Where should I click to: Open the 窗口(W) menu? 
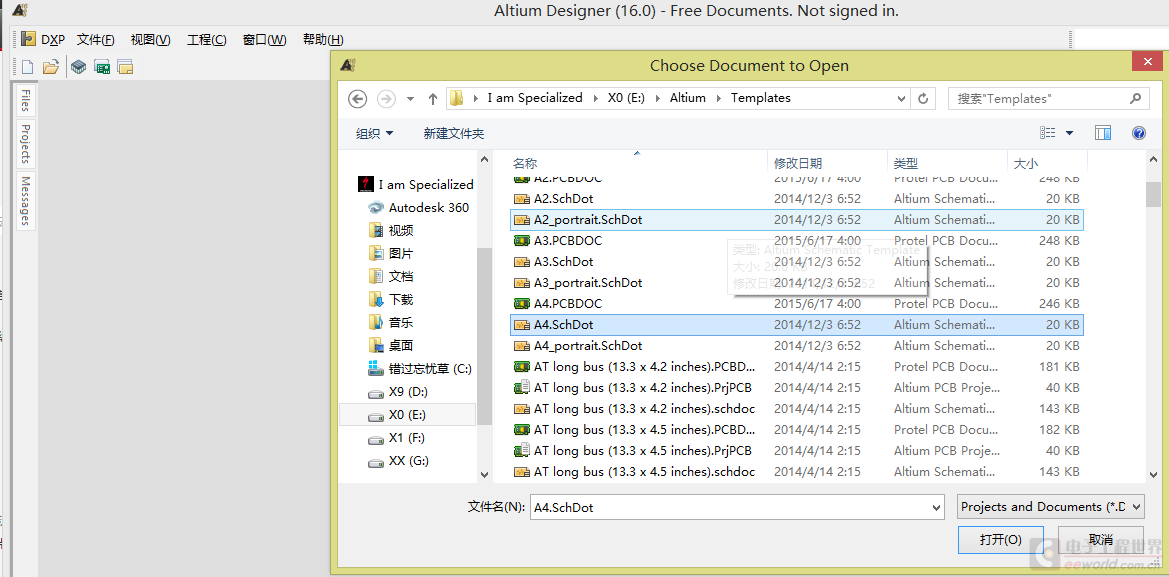[x=265, y=40]
